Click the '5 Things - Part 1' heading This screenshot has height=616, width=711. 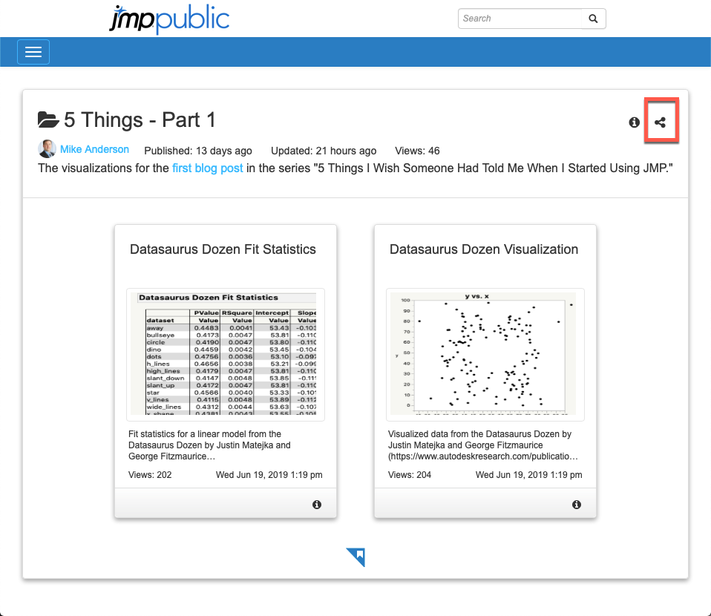click(140, 120)
